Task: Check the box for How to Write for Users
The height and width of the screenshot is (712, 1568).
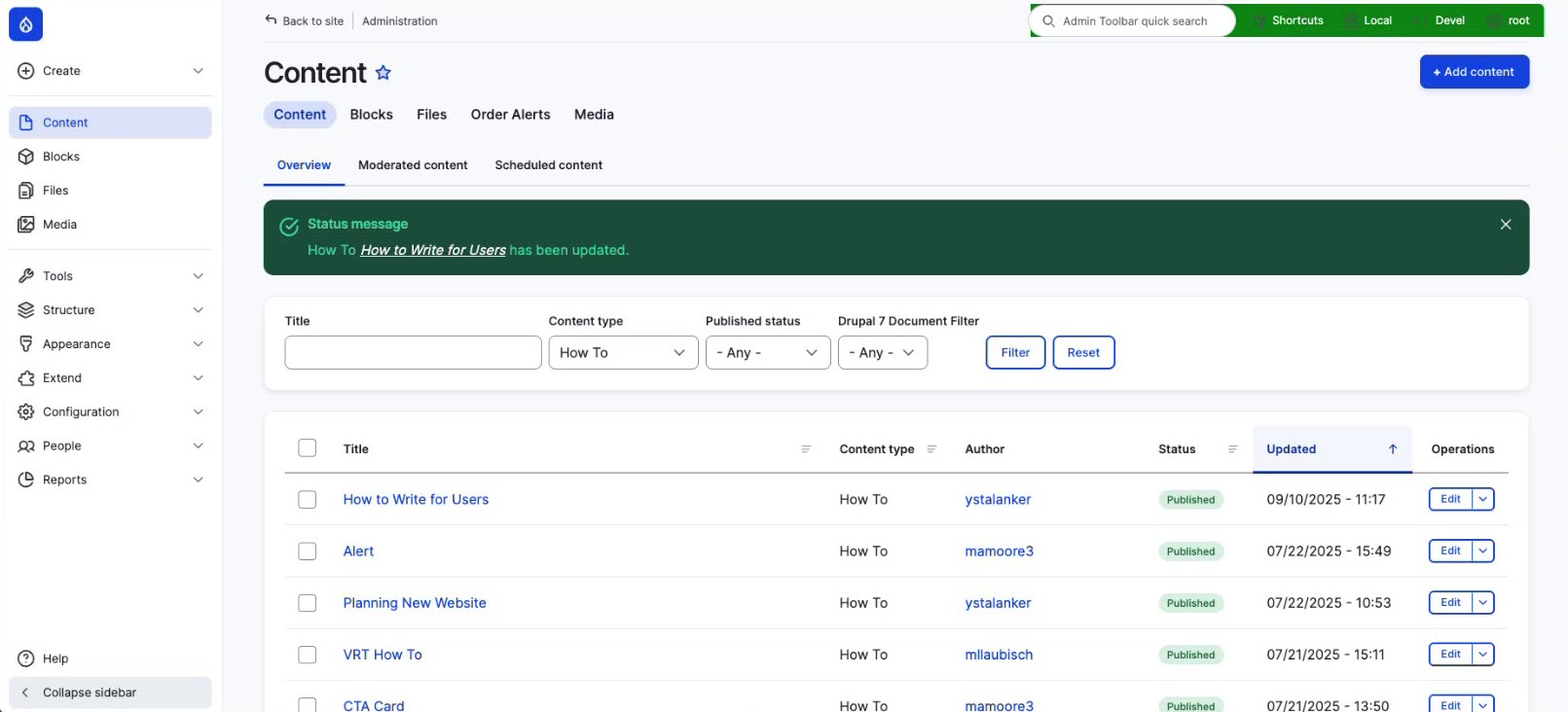Action: pyautogui.click(x=308, y=500)
